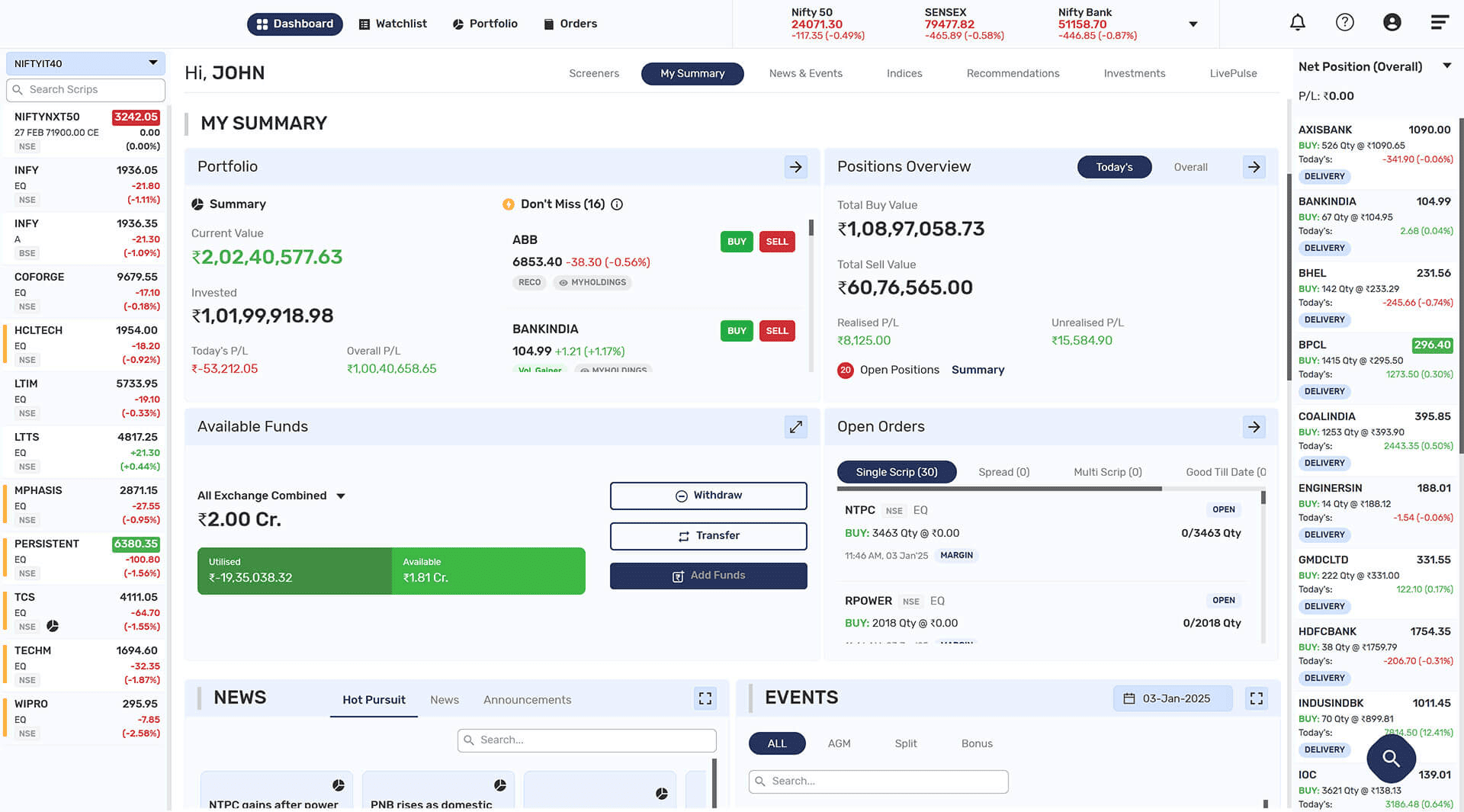
Task: Expand Available Funds panel icon
Action: click(795, 427)
